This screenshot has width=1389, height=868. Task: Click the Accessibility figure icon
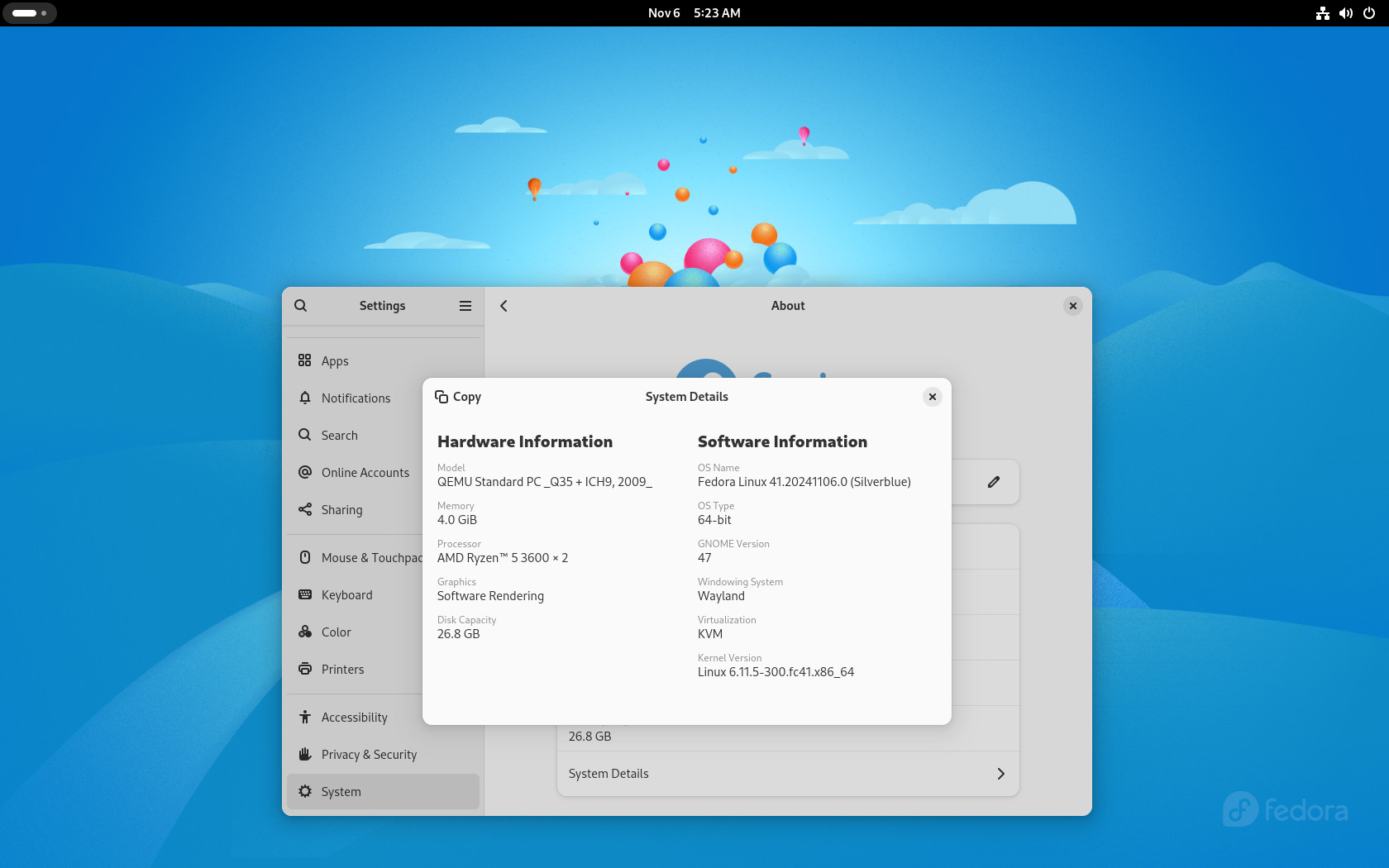pyautogui.click(x=305, y=717)
